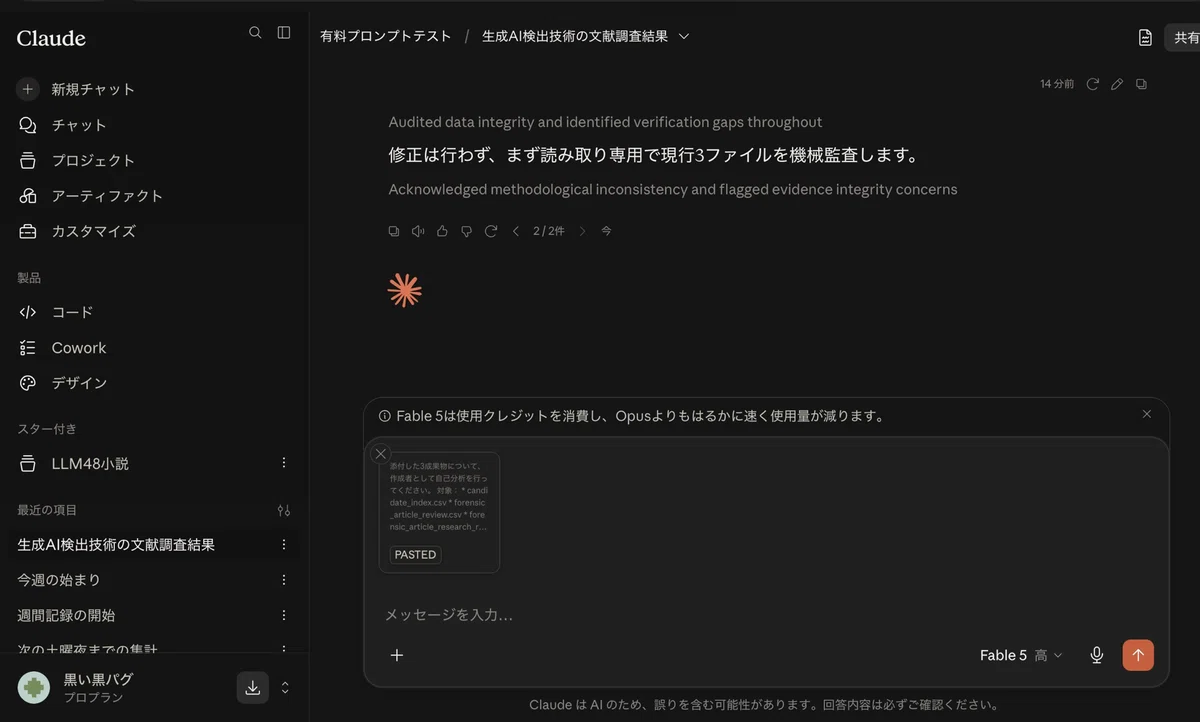Open the options menu for 今週の始まり
1200x722 pixels.
pos(284,580)
